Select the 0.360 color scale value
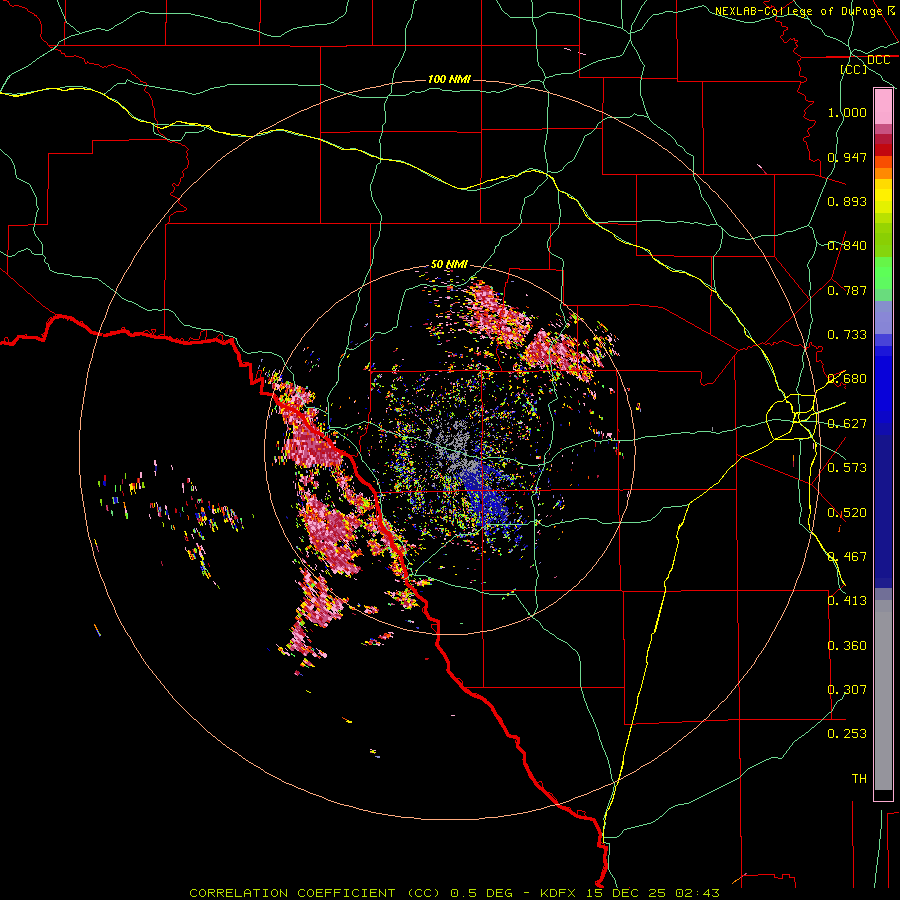This screenshot has width=900, height=900. [x=847, y=646]
